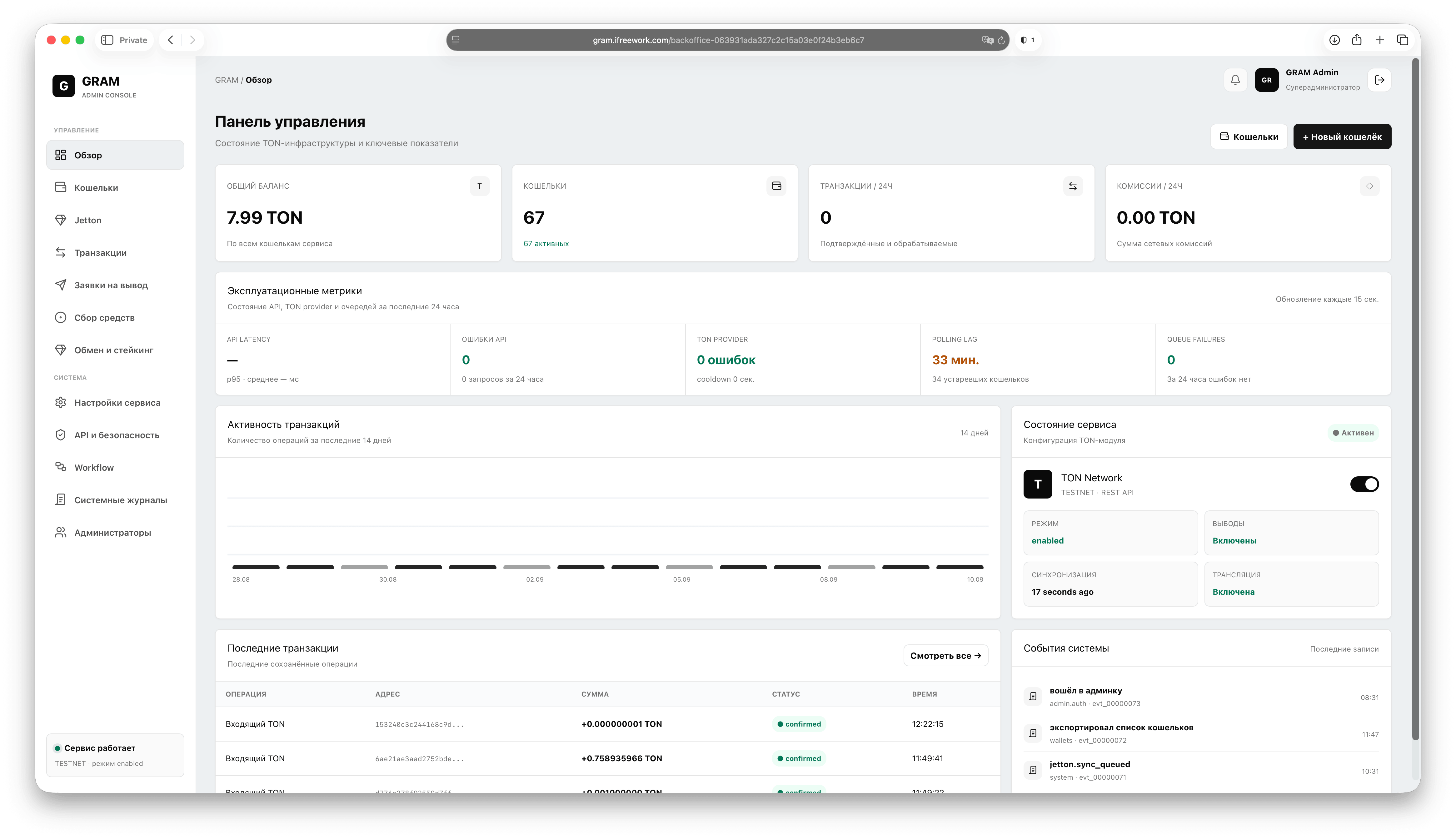1456x839 pixels.
Task: Open a new browser tab plus icon
Action: (1380, 40)
